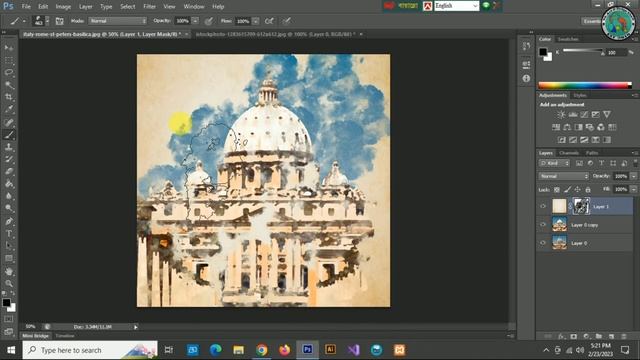Select the Eyedropper tool
640x360 pixels.
[9, 109]
